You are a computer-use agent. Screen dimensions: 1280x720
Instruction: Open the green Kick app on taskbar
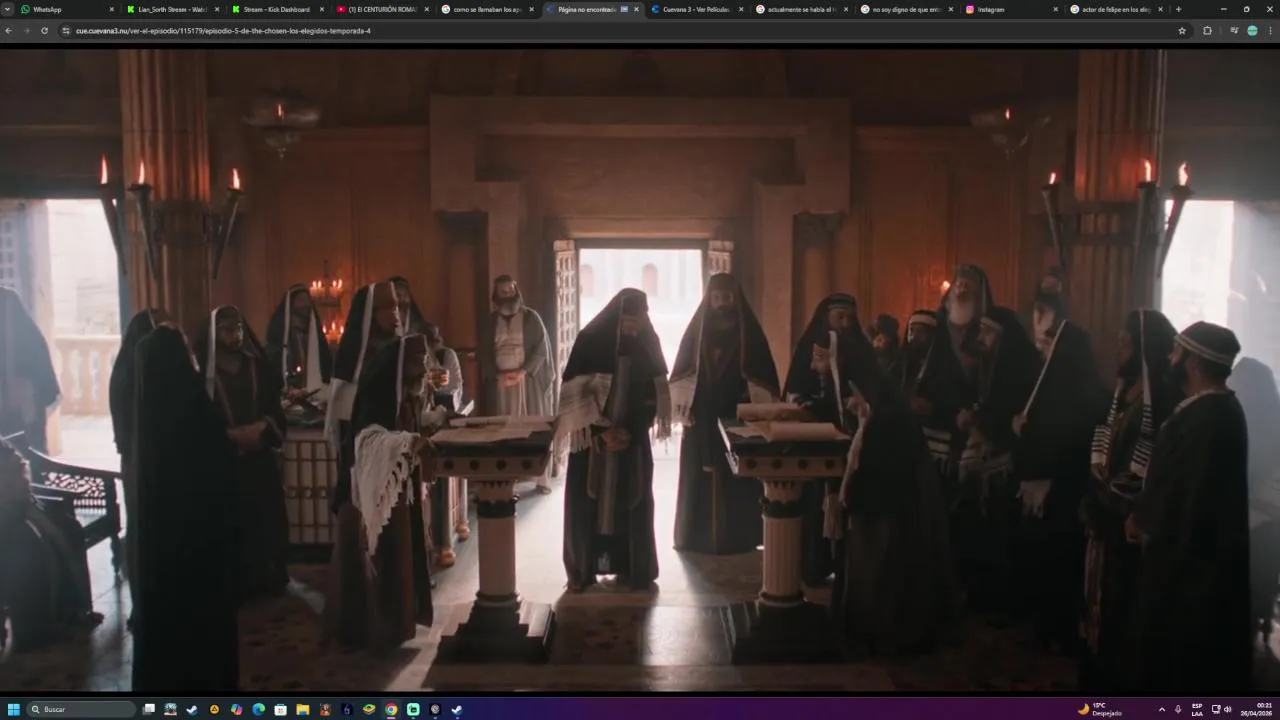413,709
